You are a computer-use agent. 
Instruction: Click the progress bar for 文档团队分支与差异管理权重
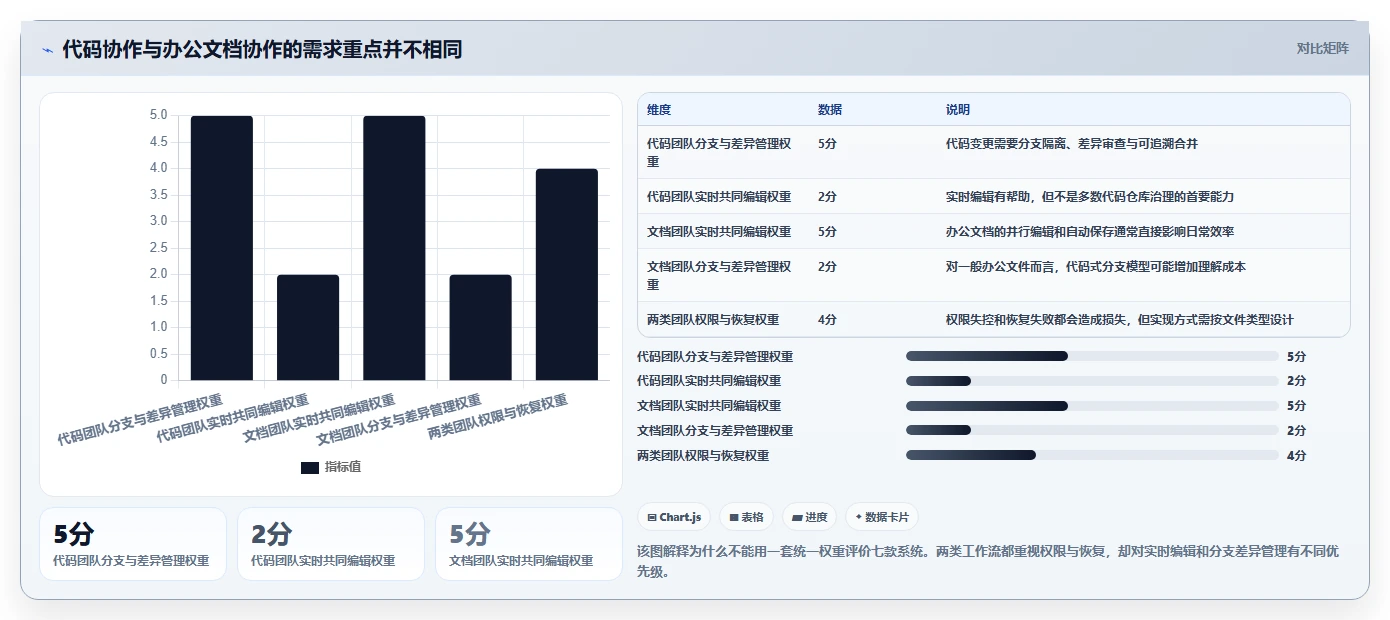(1092, 431)
